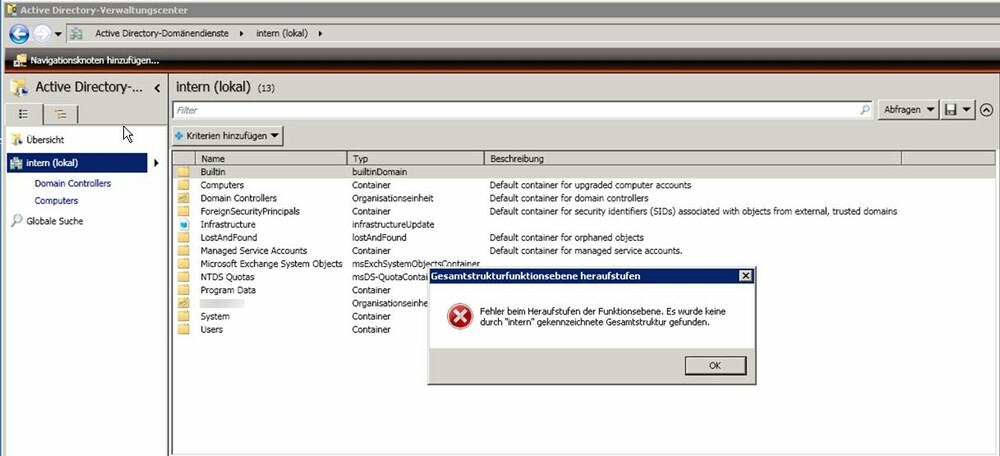Image resolution: width=1000 pixels, height=456 pixels.
Task: Select the Infrastructure row icon
Action: pyautogui.click(x=183, y=225)
